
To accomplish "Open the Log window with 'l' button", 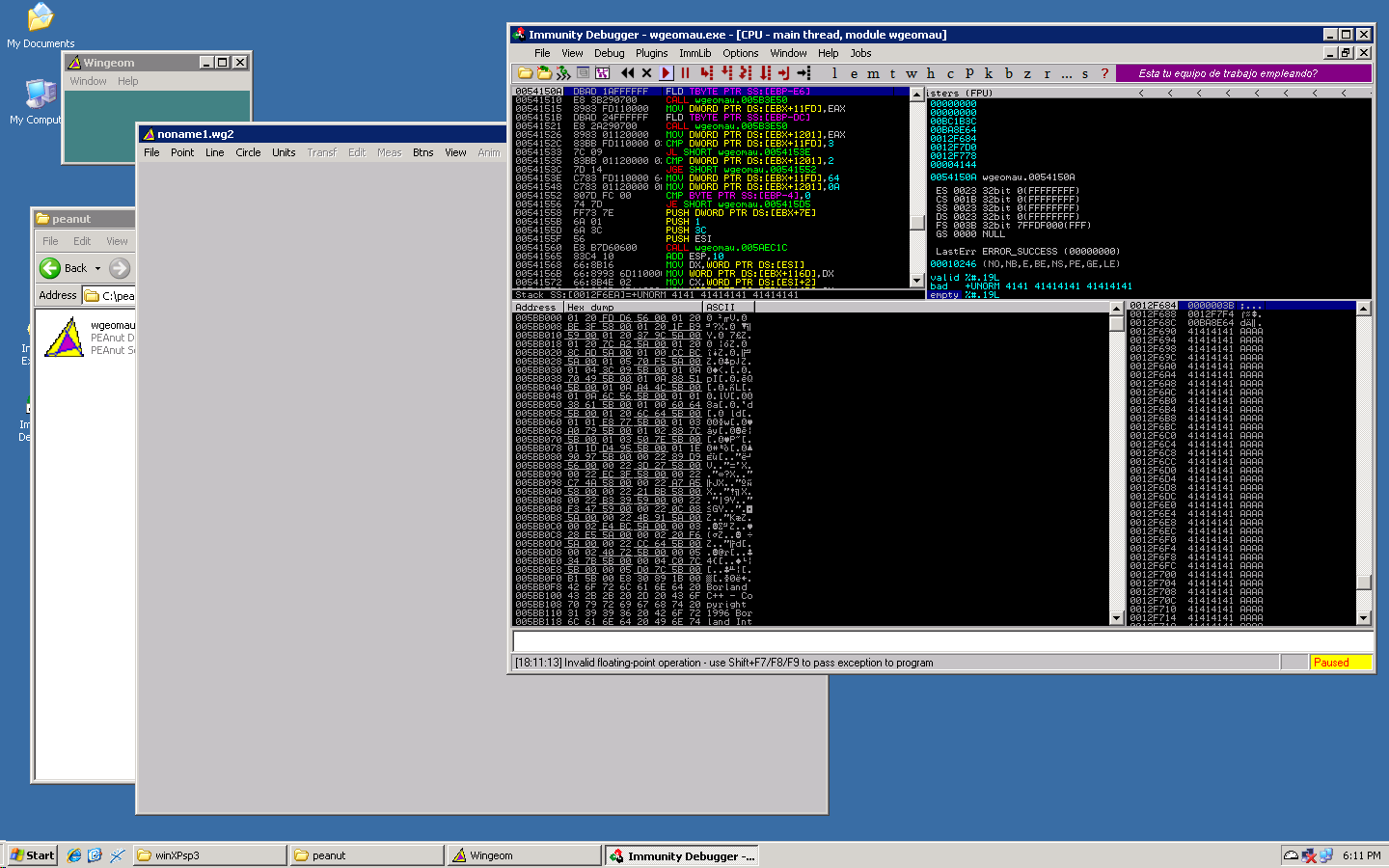I will point(834,73).
